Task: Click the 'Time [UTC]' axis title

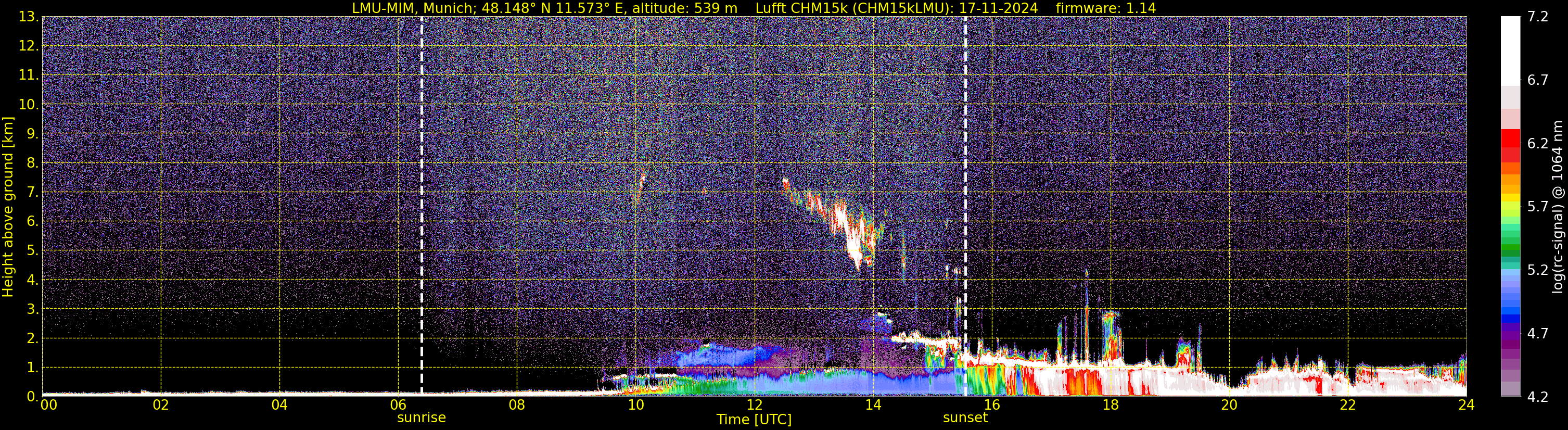Action: coord(754,420)
